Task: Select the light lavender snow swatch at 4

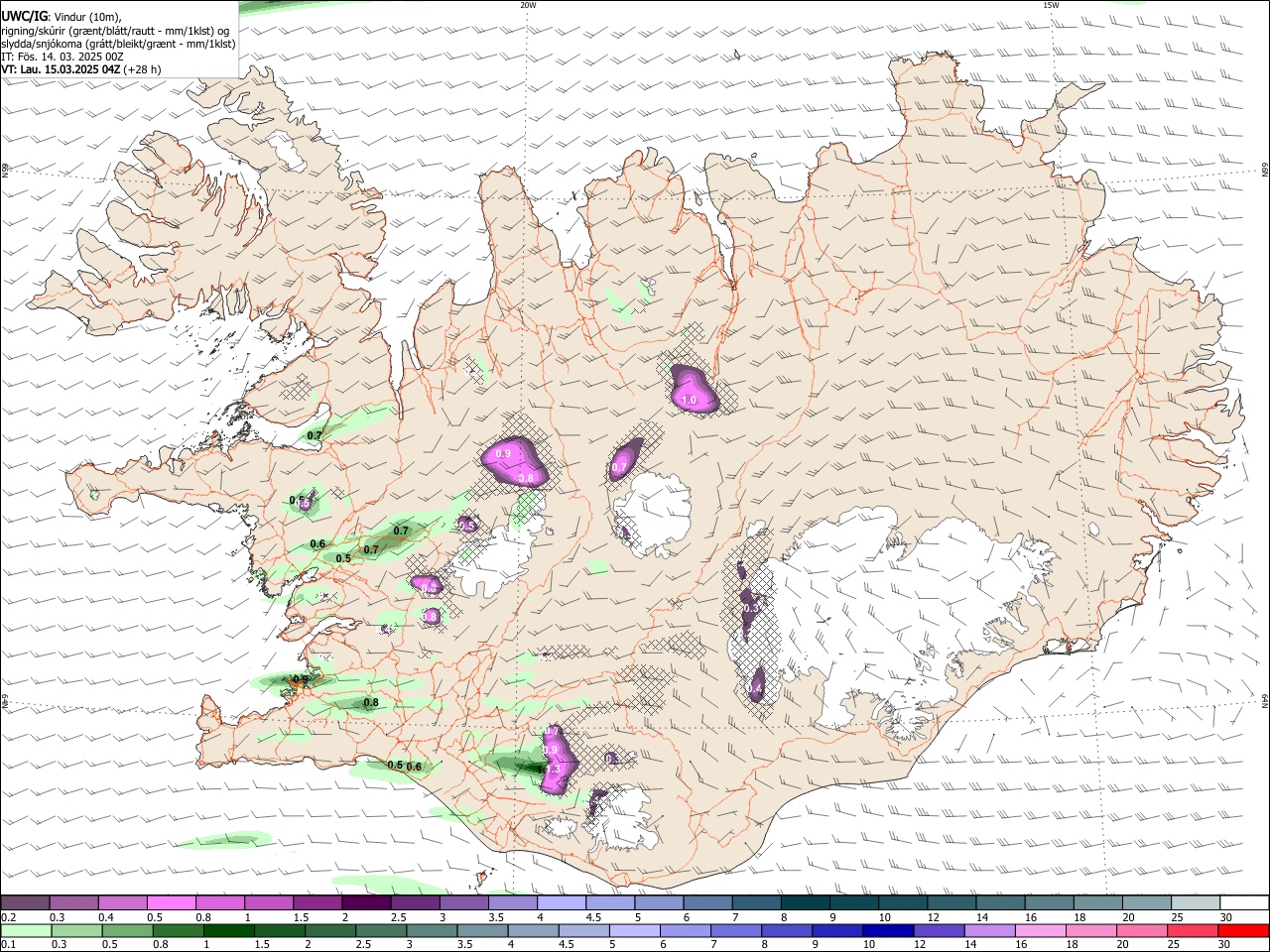Action: (562, 902)
